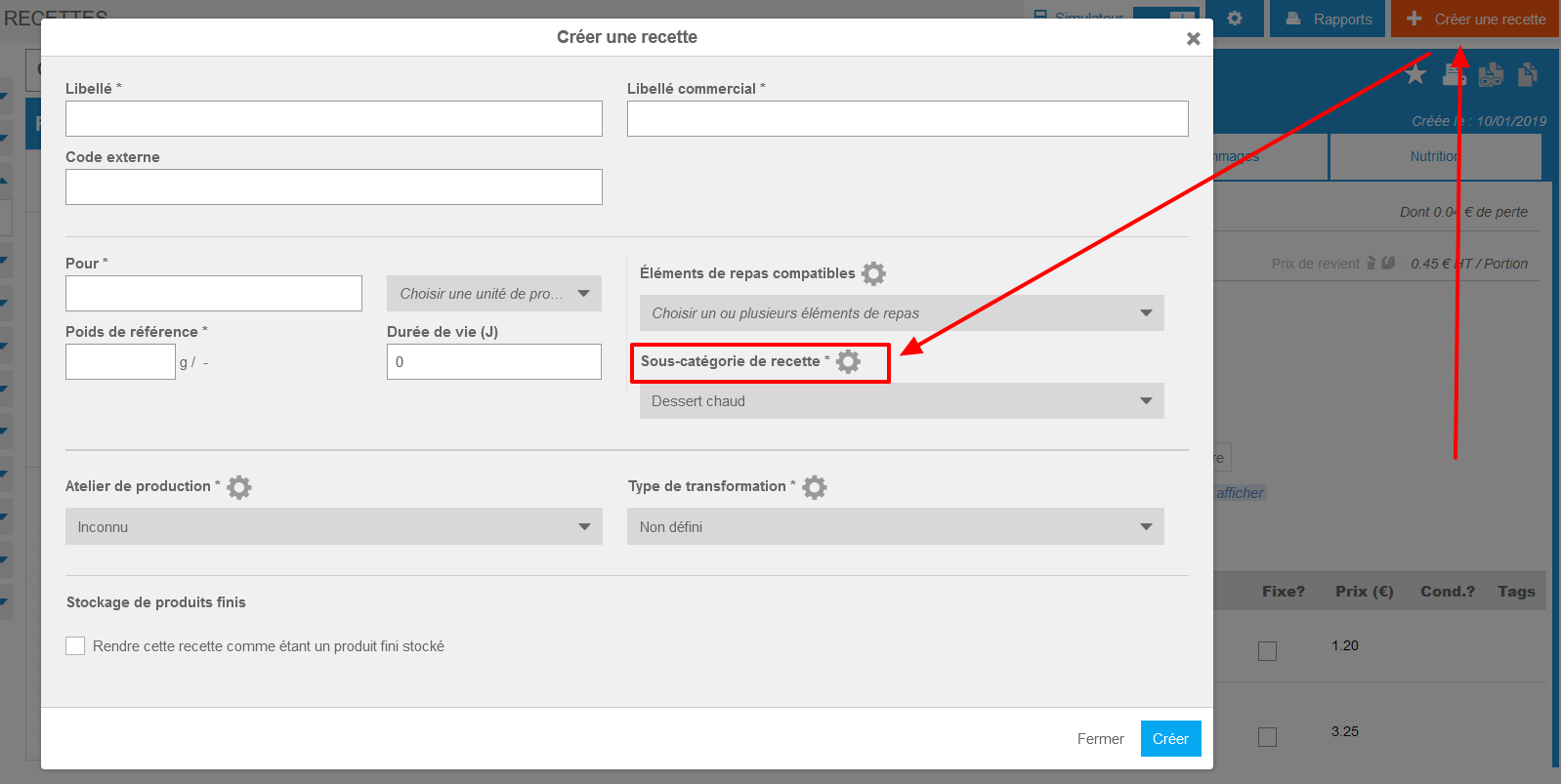Click the Créer button
This screenshot has height=784, width=1561.
click(1170, 739)
